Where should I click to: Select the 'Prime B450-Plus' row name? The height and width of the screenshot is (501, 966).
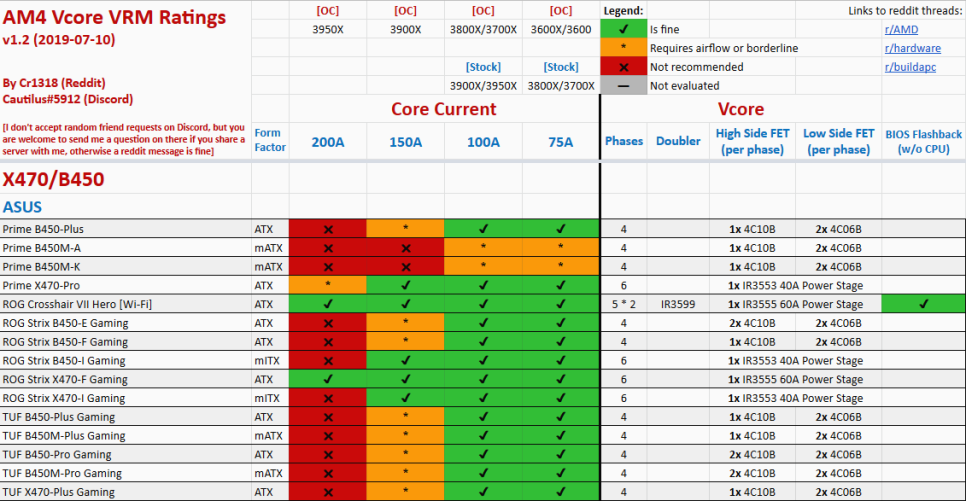tap(43, 229)
